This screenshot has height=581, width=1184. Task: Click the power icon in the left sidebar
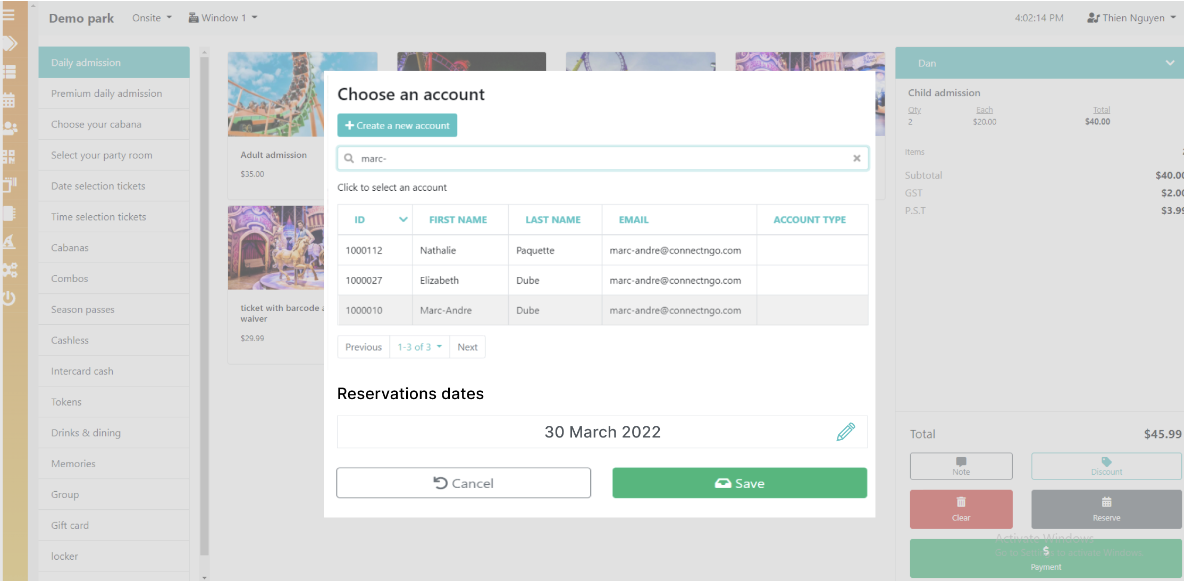(x=9, y=298)
